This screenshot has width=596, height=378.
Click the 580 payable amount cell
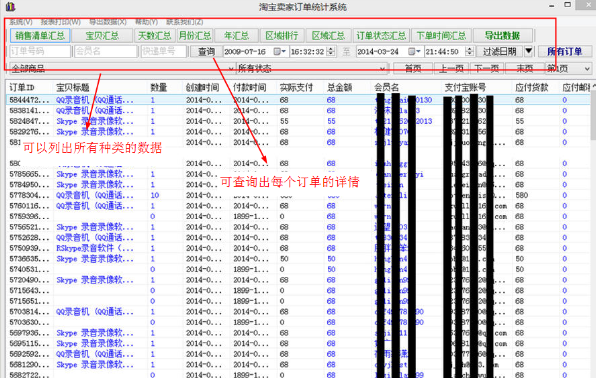click(x=522, y=195)
